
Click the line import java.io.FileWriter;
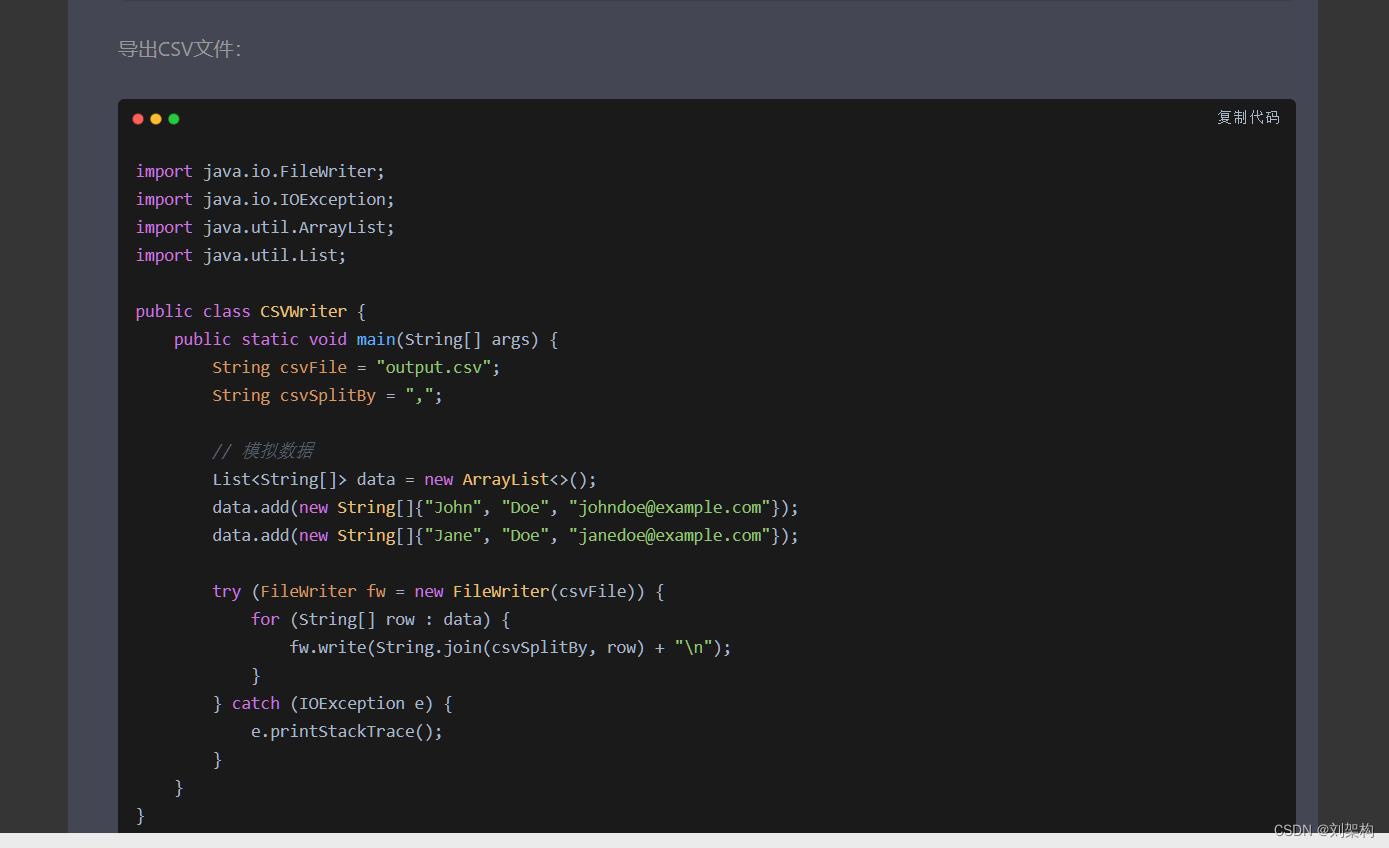(x=260, y=171)
